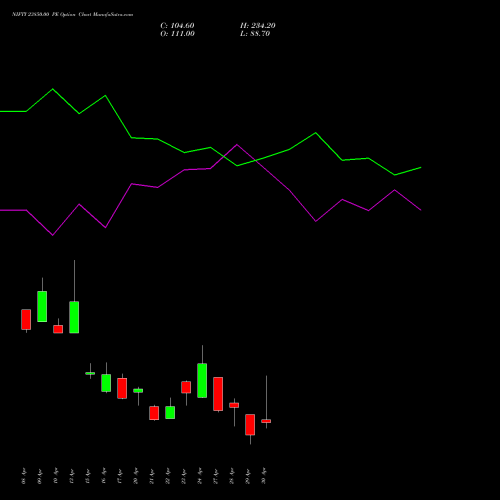Click the "12 Apr" date axis label
The image size is (500, 500).
point(72,476)
